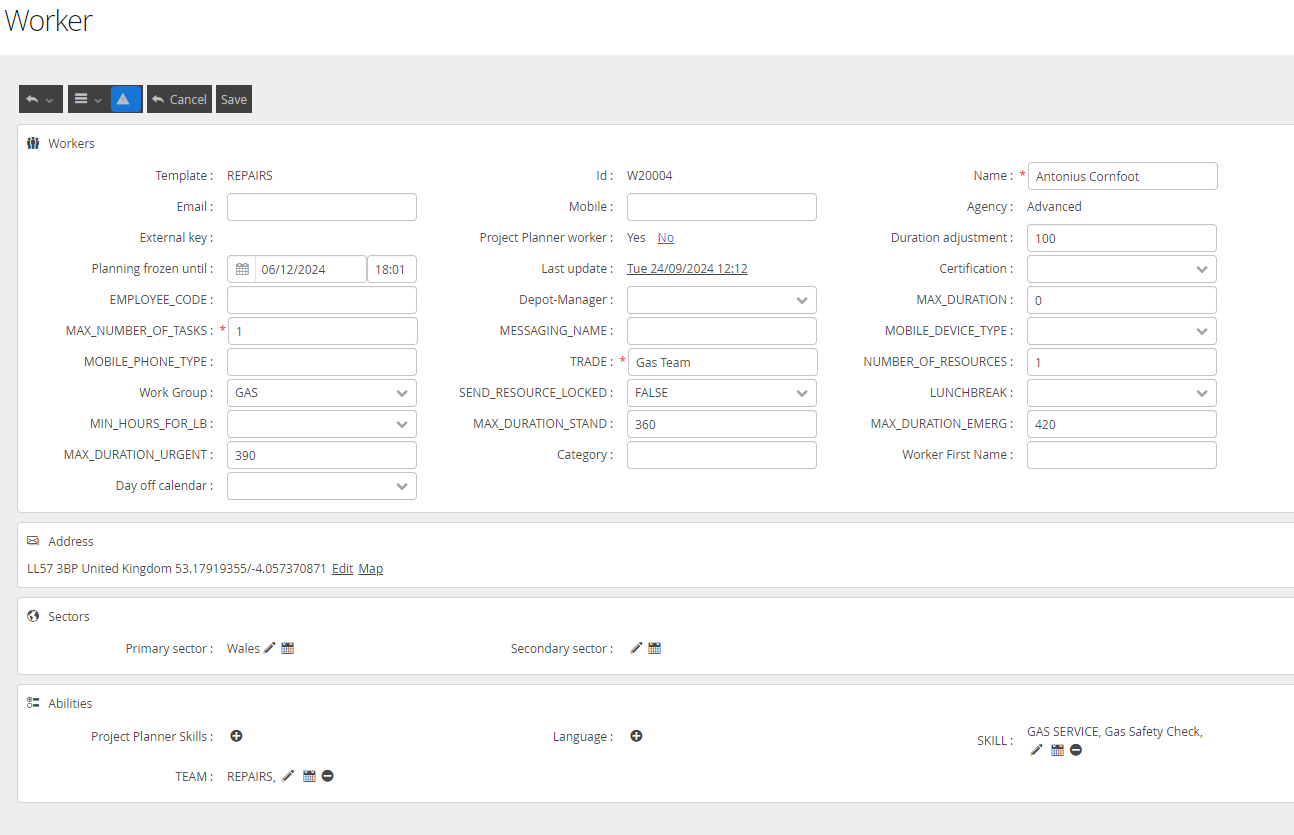This screenshot has height=835, width=1294.
Task: Click the blue triangle toolbar button
Action: (123, 99)
